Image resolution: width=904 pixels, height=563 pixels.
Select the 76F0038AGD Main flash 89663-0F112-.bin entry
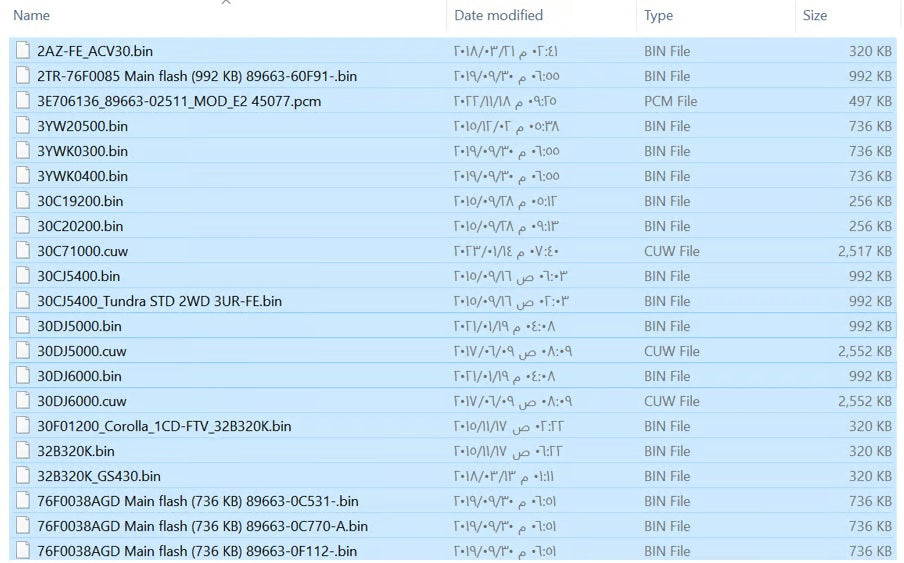[197, 551]
